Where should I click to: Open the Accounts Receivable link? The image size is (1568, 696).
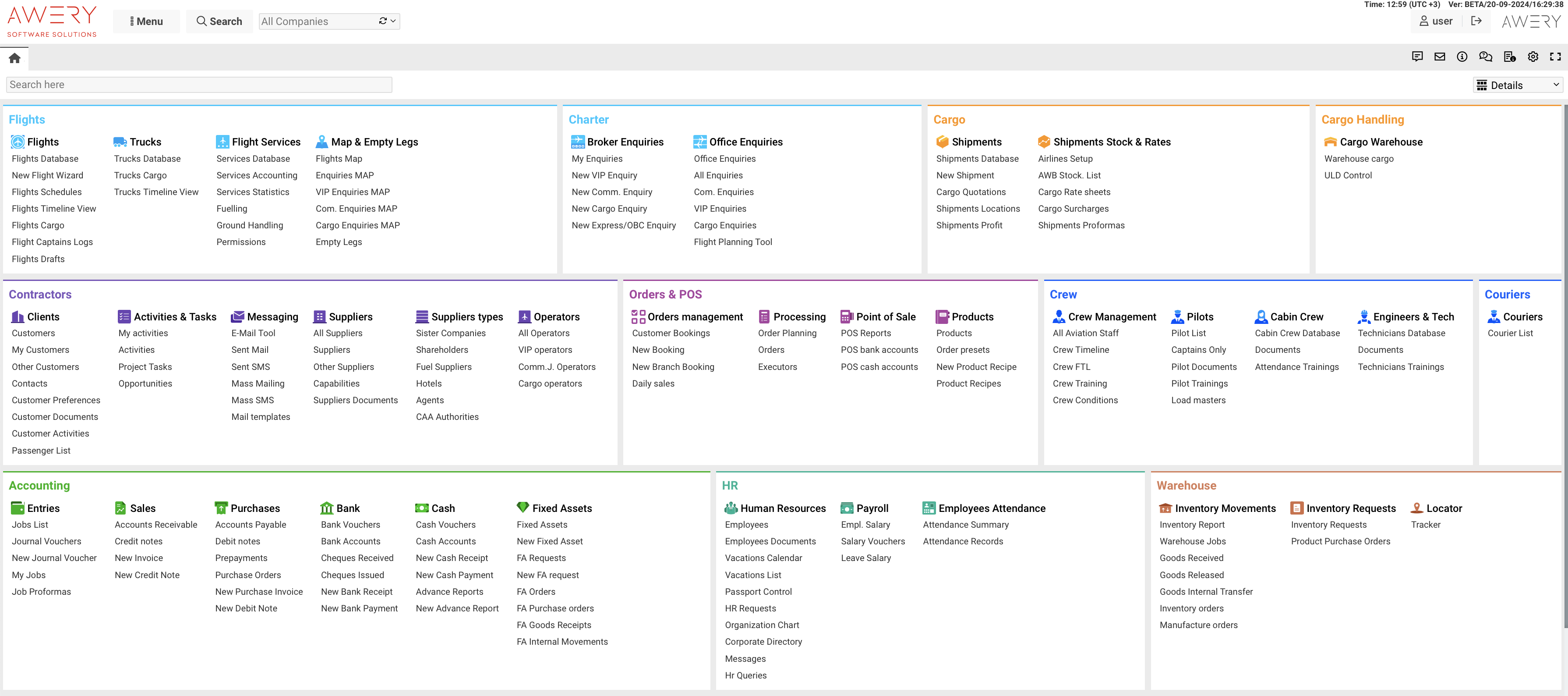click(x=156, y=525)
